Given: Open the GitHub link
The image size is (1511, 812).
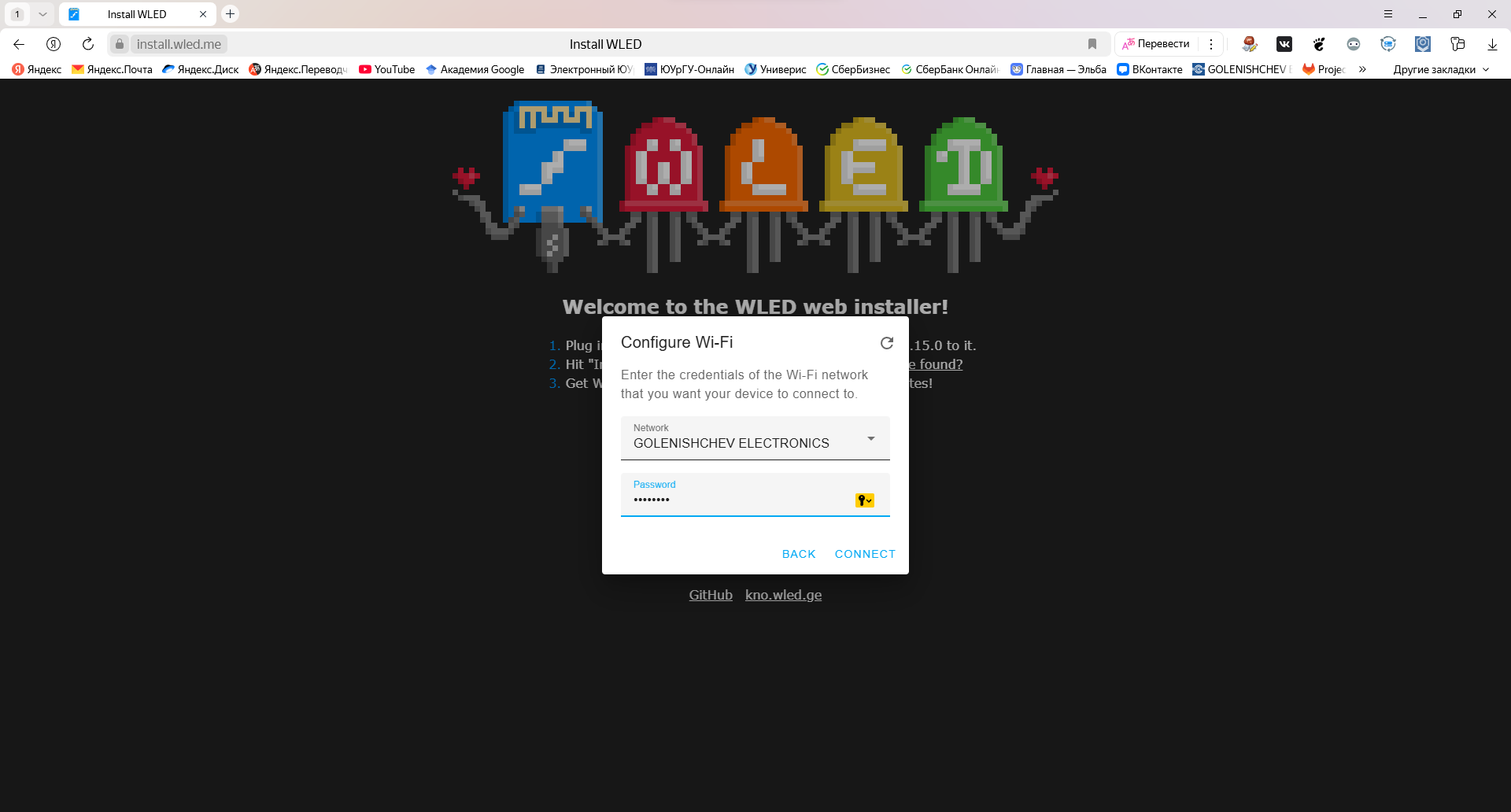Looking at the screenshot, I should pos(711,595).
